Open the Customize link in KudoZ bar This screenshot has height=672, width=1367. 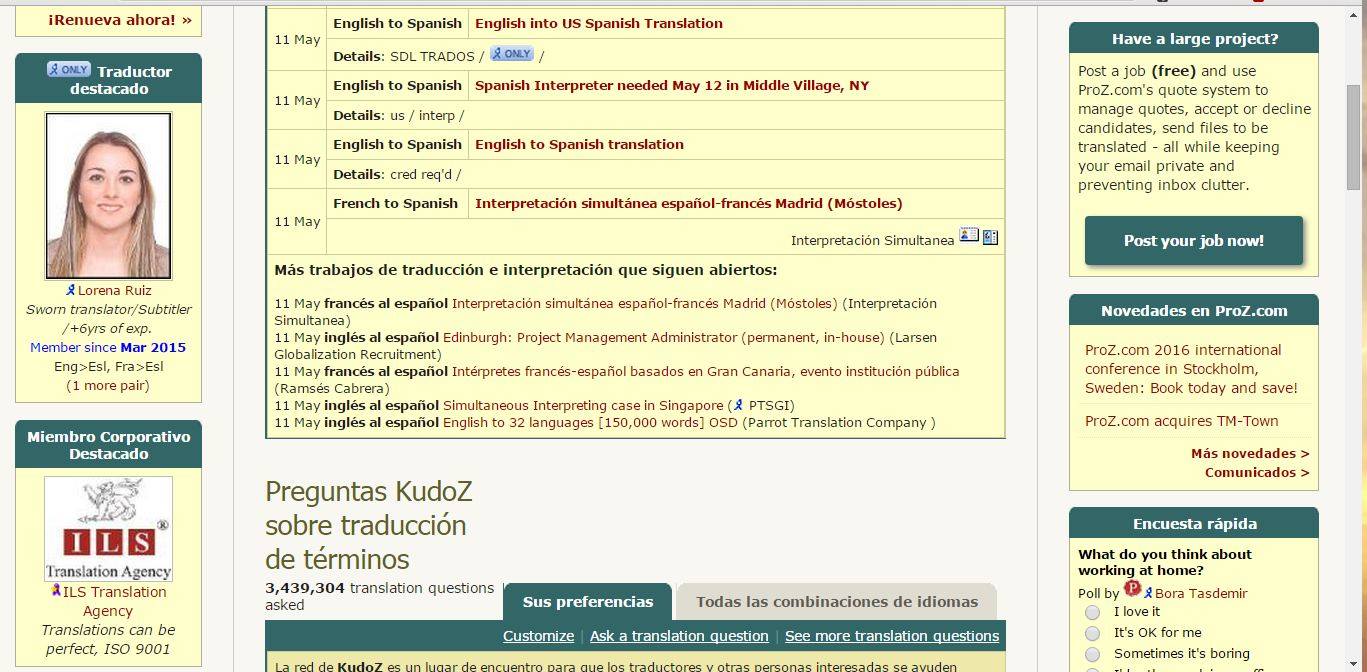point(538,636)
